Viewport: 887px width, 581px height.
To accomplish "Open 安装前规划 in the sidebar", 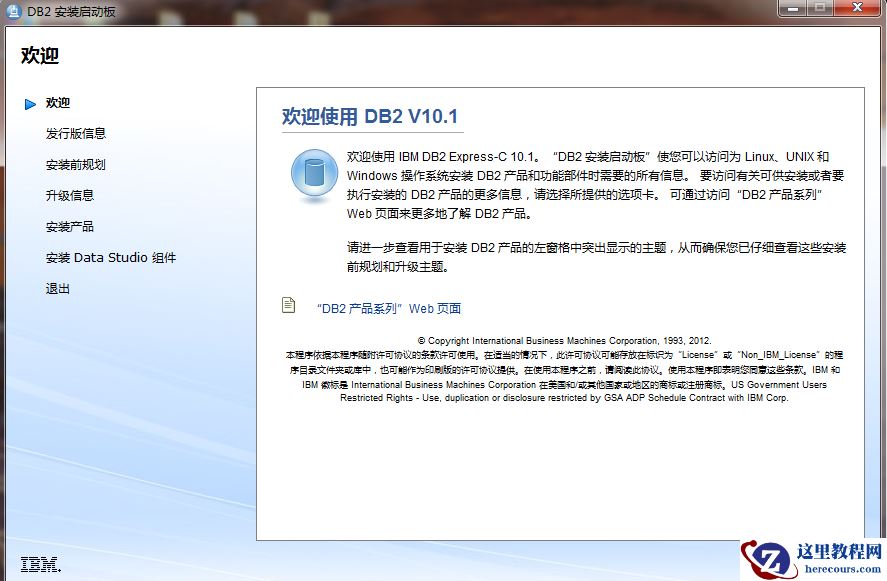I will pyautogui.click(x=76, y=165).
